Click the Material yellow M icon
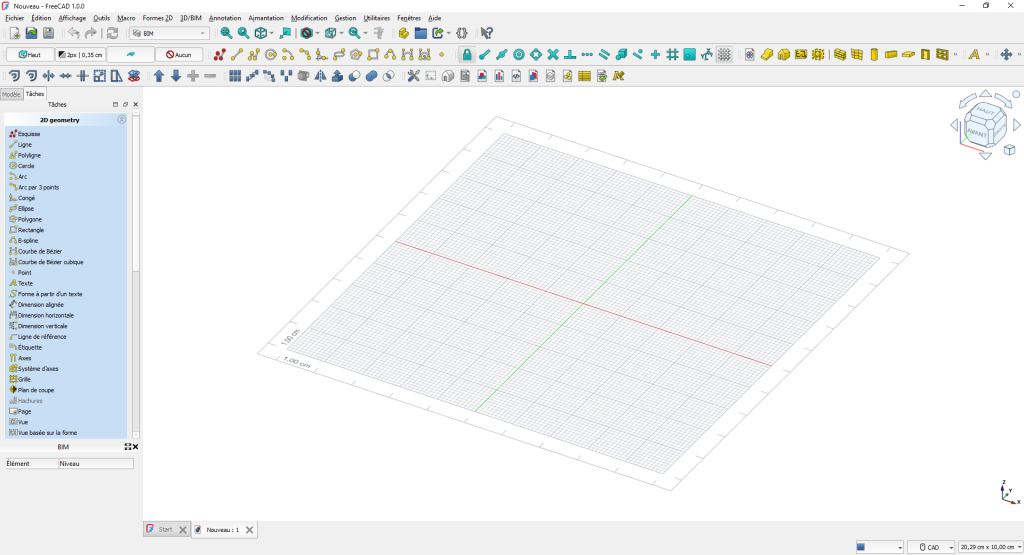 [618, 76]
